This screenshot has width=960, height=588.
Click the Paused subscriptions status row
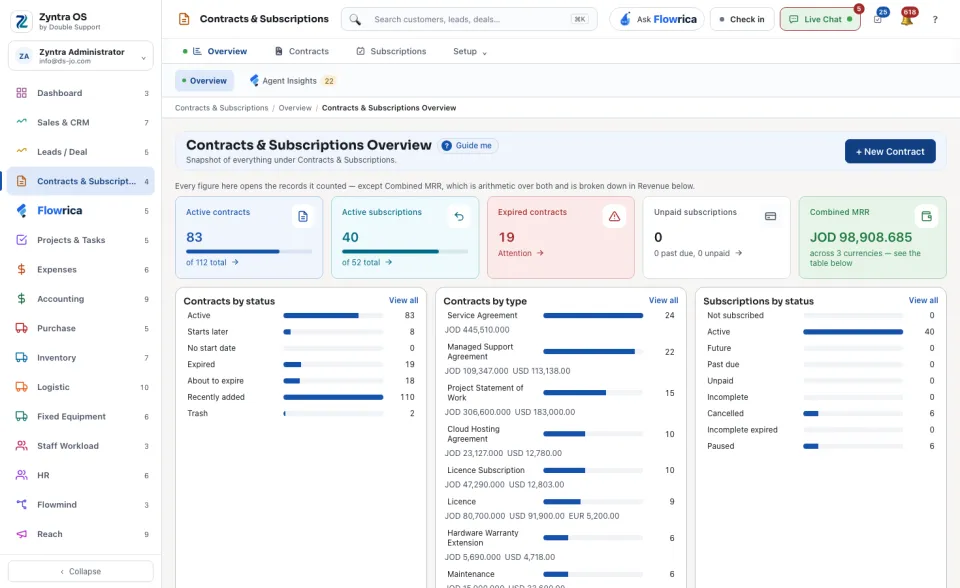[820, 446]
